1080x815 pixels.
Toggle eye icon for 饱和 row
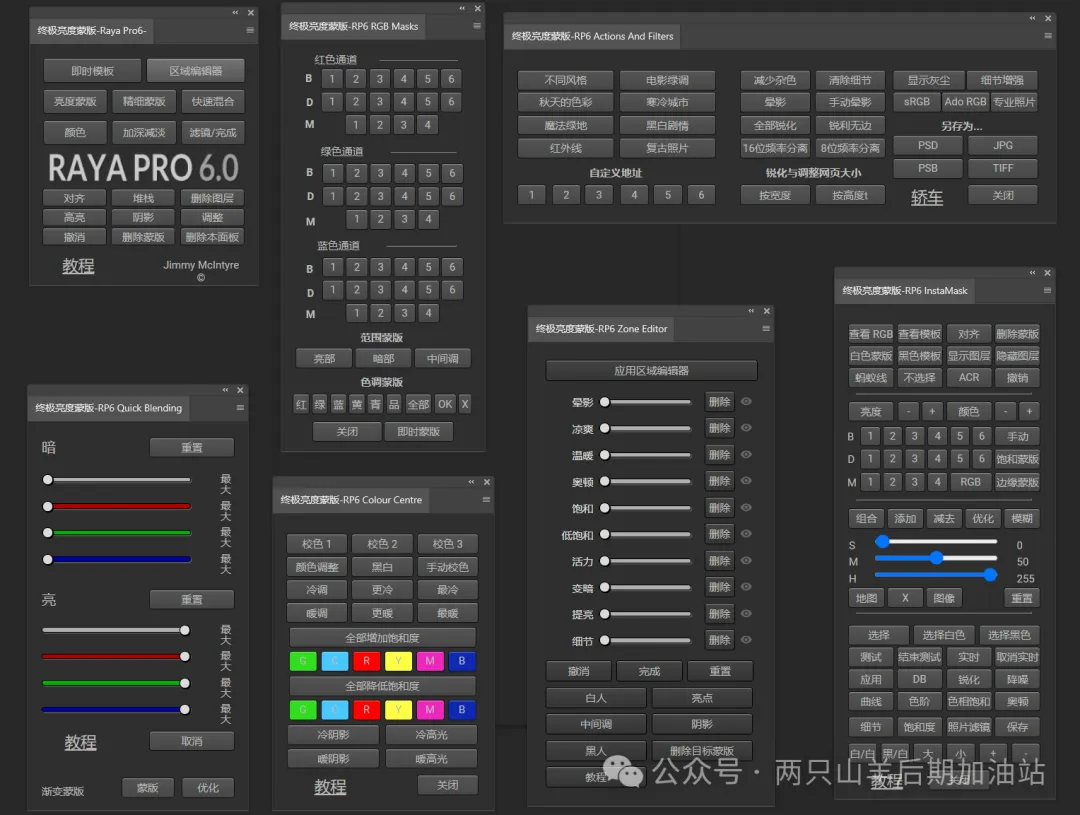coord(746,508)
